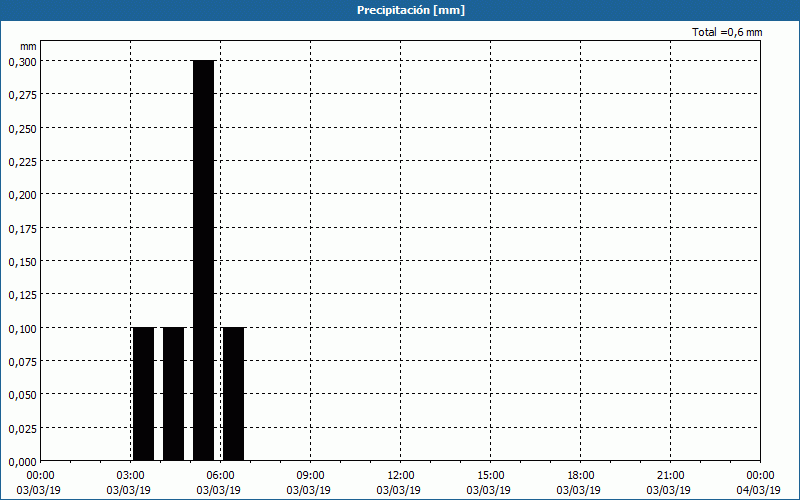Viewport: 800px width, 500px height.
Task: Click the first bar starting at 03:00
Action: tap(143, 394)
